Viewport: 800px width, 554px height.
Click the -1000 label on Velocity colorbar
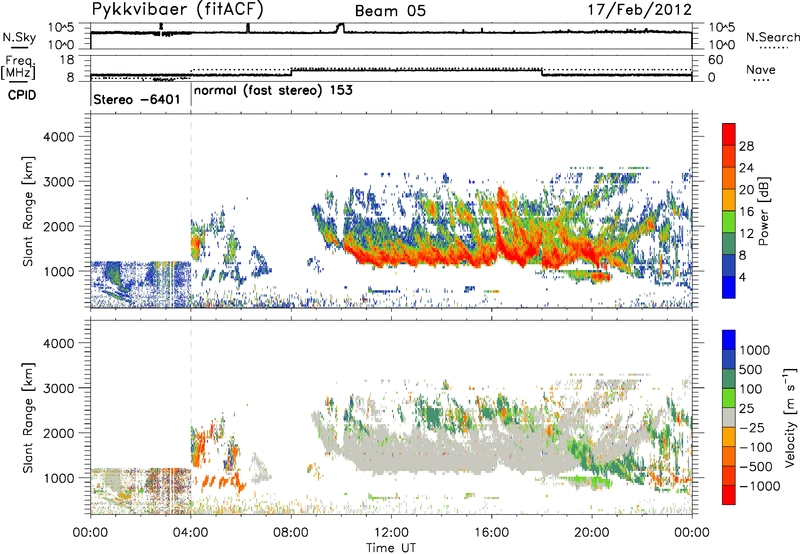[759, 486]
